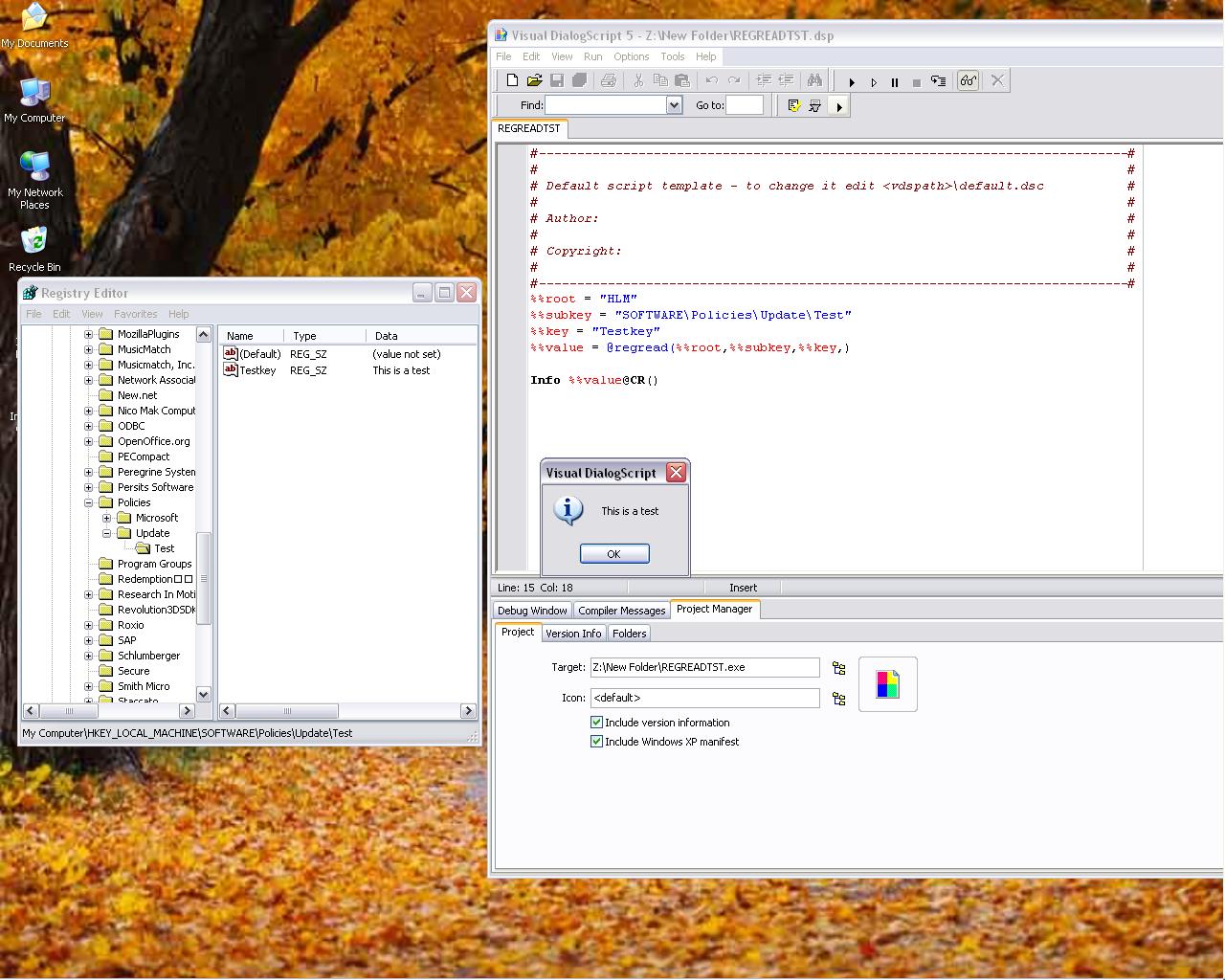Pause script execution

[895, 82]
